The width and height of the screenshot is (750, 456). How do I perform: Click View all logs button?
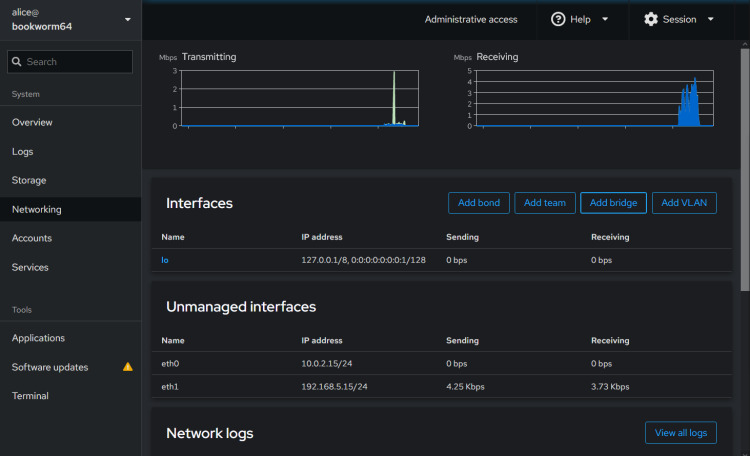[x=681, y=433]
